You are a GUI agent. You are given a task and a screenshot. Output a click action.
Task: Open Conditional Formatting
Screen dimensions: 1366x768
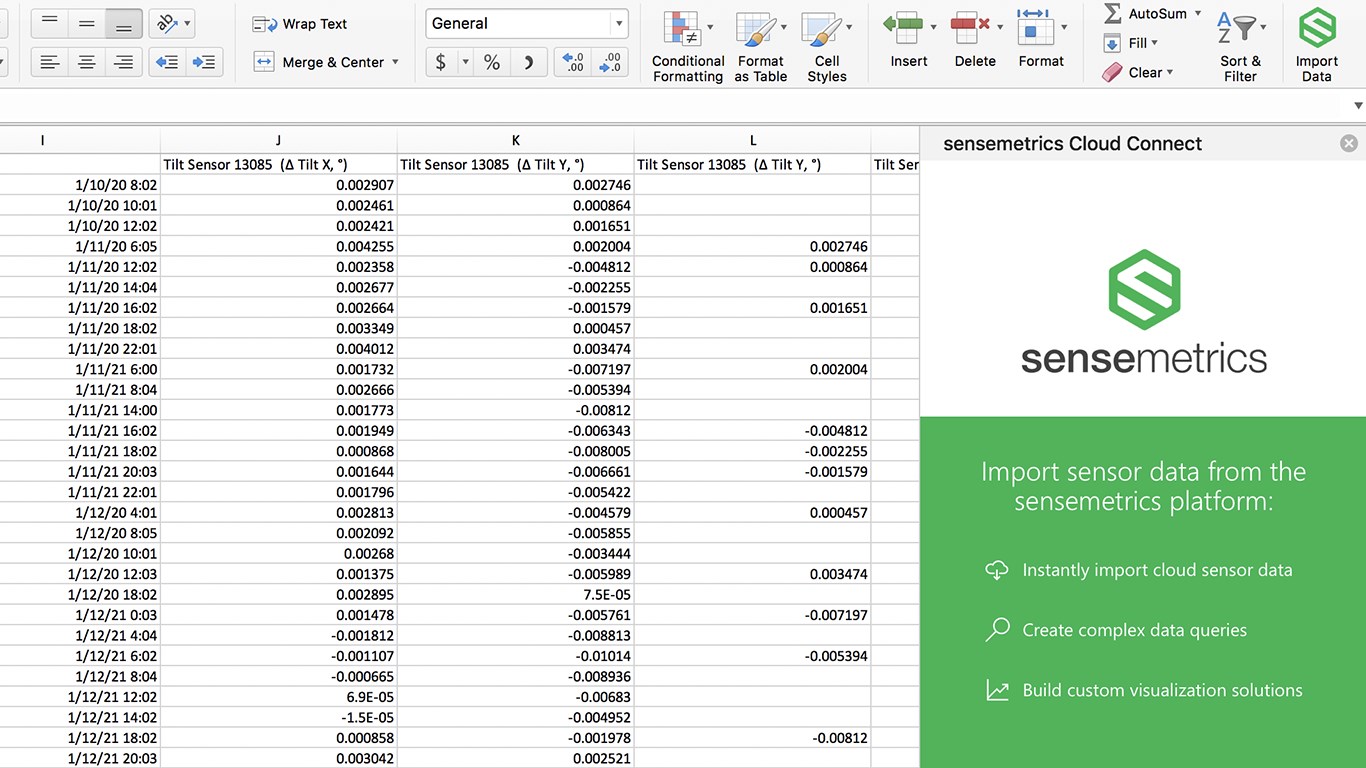pos(688,47)
